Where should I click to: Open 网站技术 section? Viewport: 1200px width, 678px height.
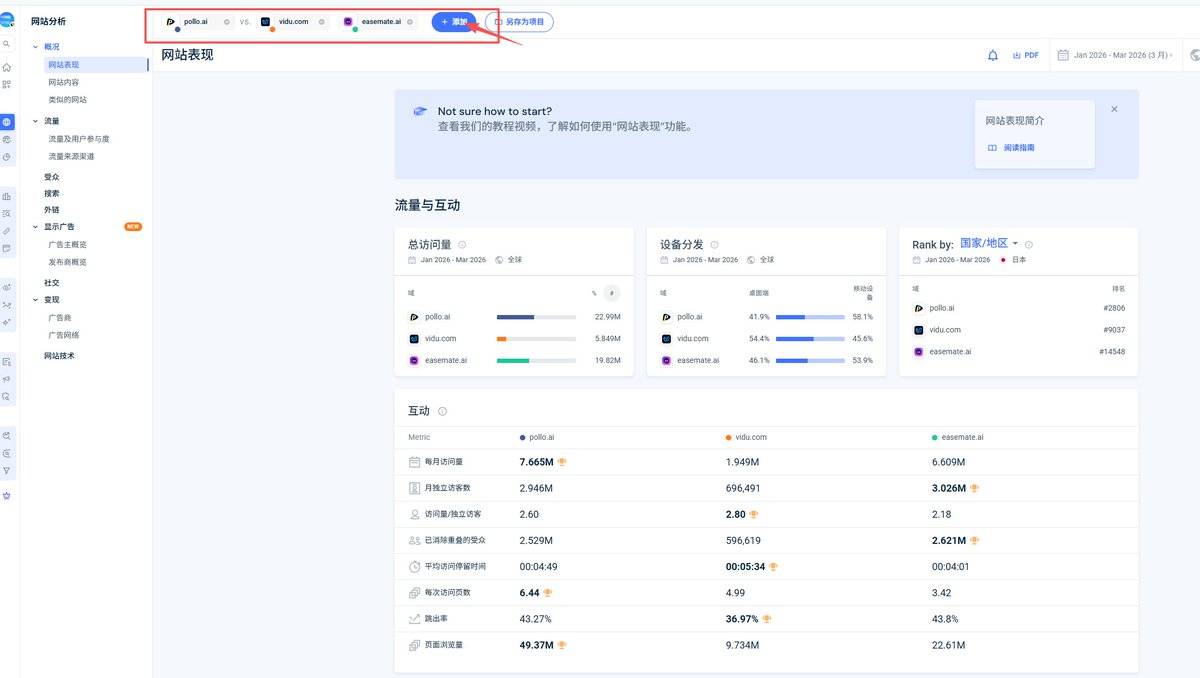[x=60, y=356]
